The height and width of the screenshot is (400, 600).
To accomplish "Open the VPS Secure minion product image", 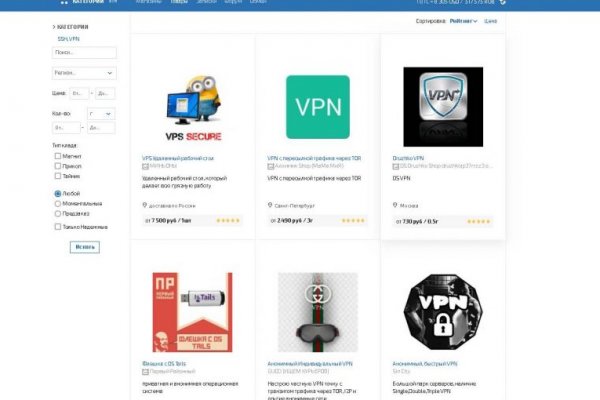I will coord(193,107).
